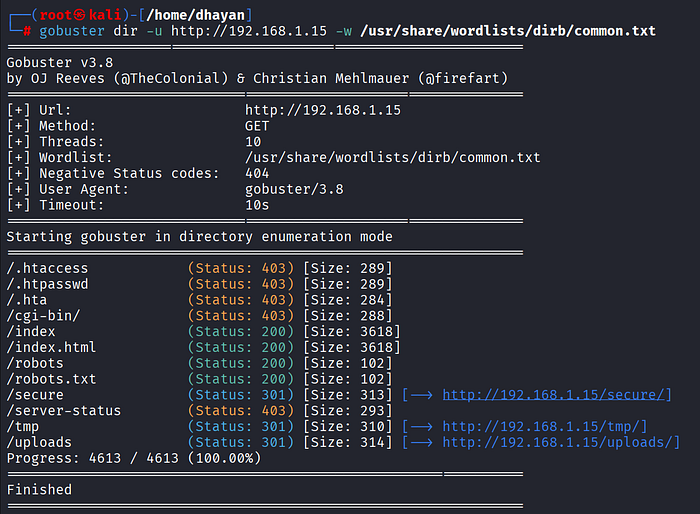Click the /.htpasswd result path
Image resolution: width=700 pixels, height=514 pixels.
[x=47, y=284]
